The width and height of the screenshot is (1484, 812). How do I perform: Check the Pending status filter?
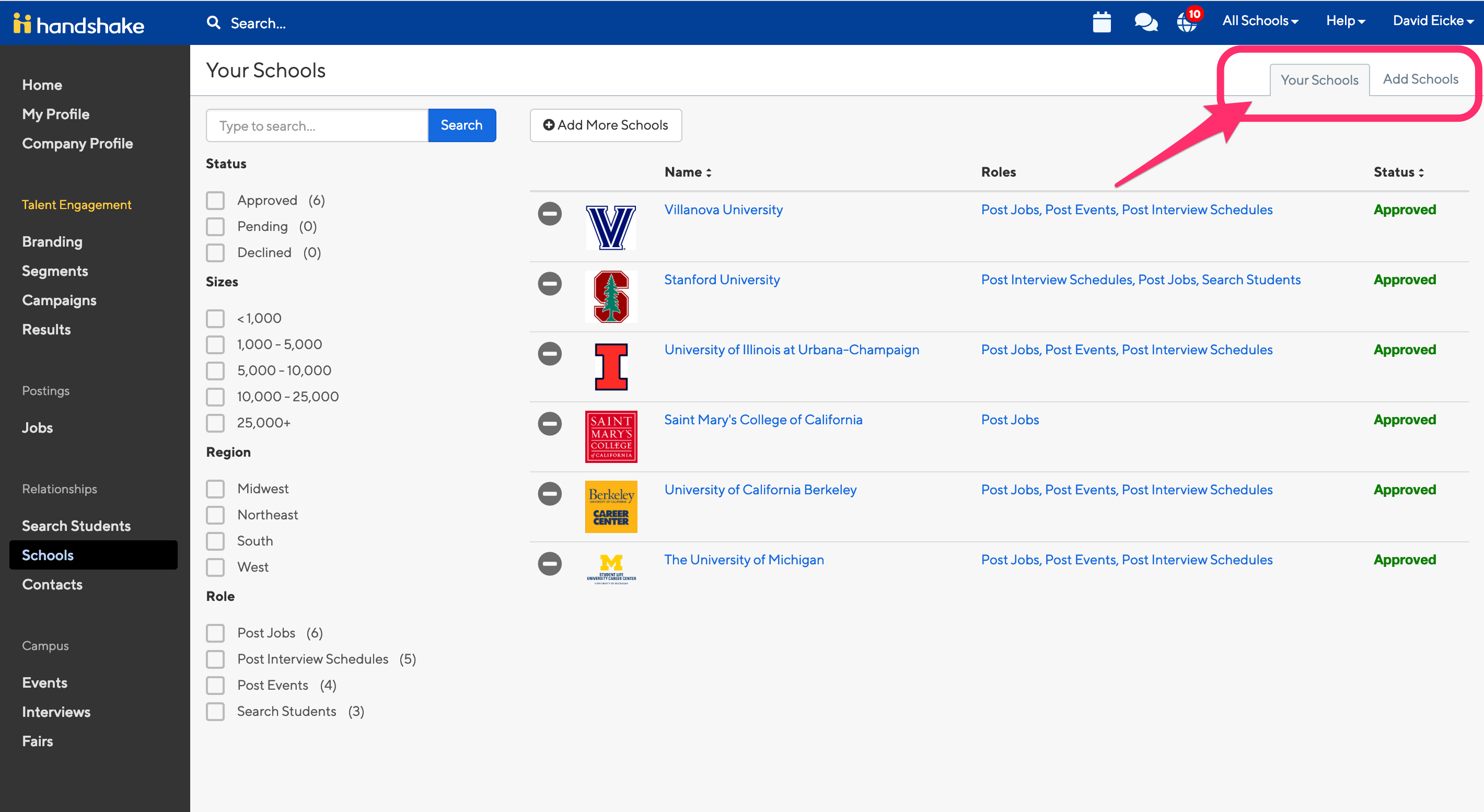click(215, 226)
